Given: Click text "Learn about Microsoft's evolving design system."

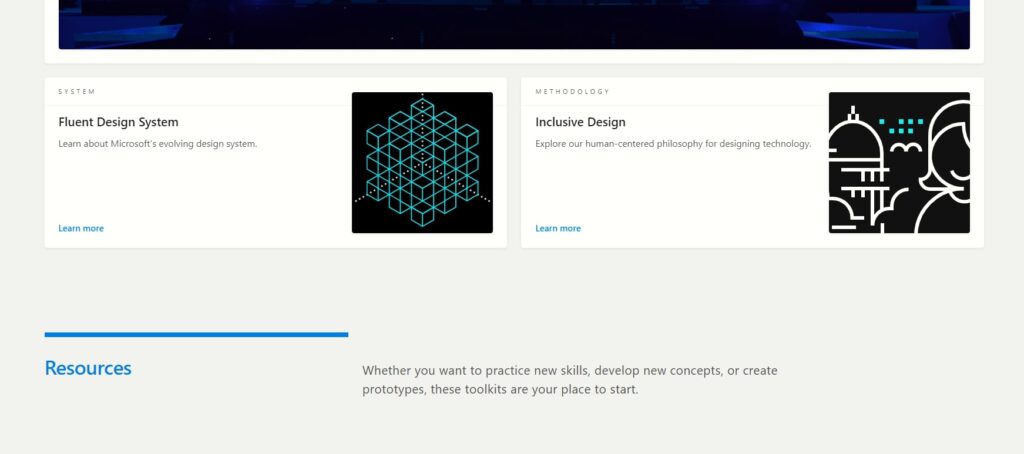Looking at the screenshot, I should coord(158,144).
